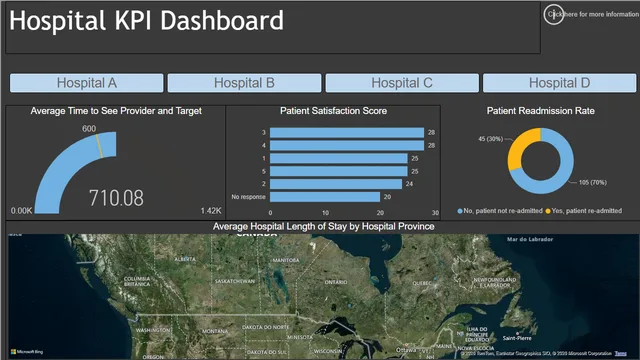This screenshot has height=360, width=640.
Task: Click the blue 'No, patient not re-admitted' legend dot
Action: 460,211
